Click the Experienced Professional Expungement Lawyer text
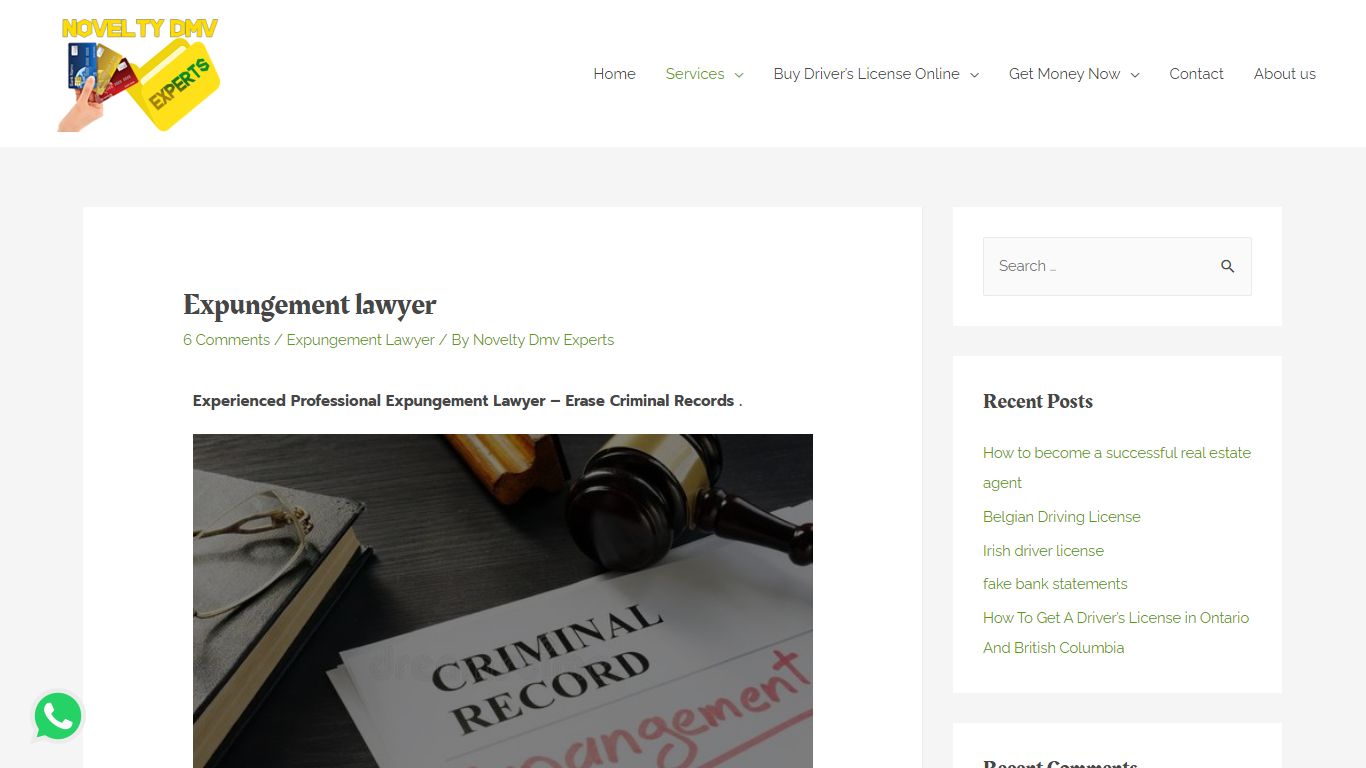The image size is (1366, 768). [x=467, y=401]
